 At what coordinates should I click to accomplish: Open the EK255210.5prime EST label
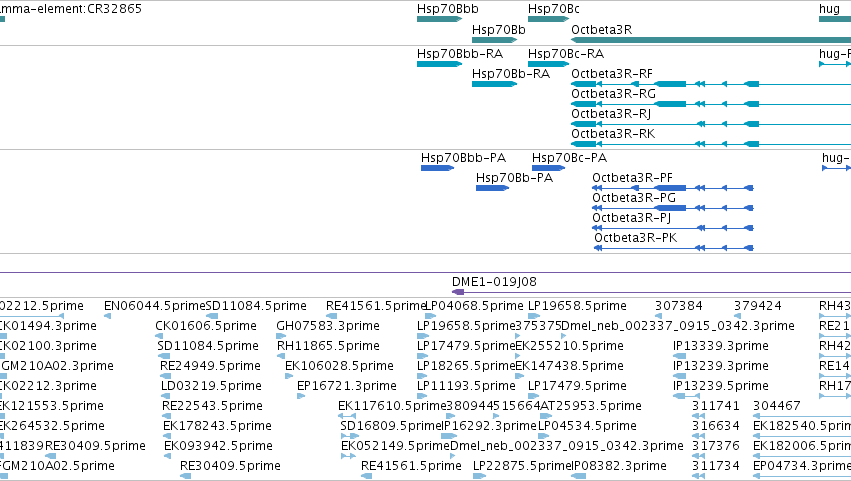[x=569, y=346]
